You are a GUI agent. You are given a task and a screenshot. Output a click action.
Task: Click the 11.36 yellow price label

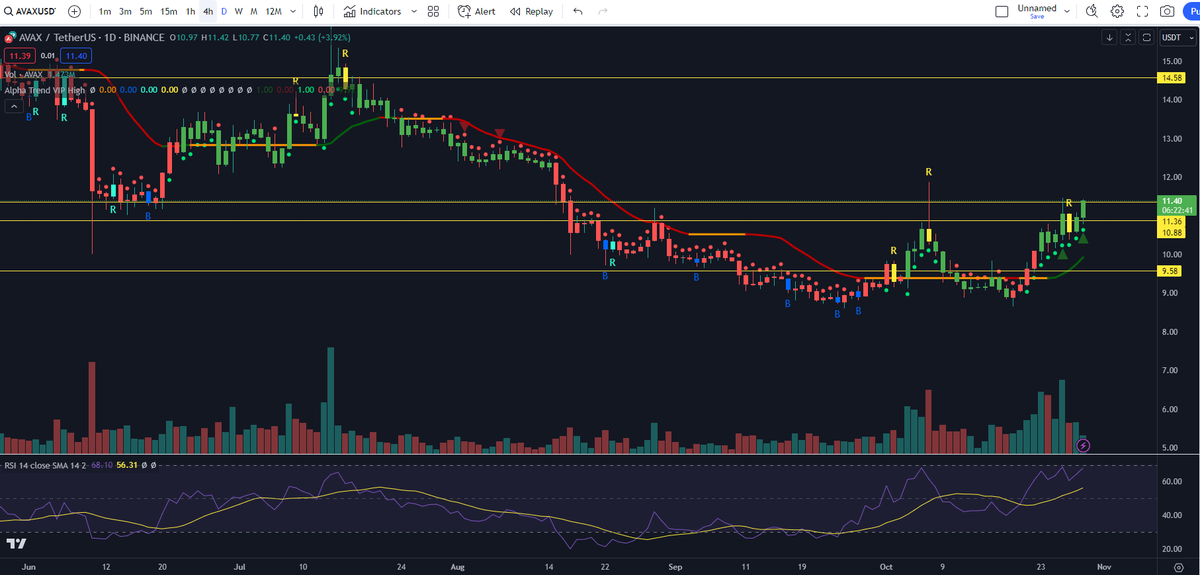(1171, 221)
